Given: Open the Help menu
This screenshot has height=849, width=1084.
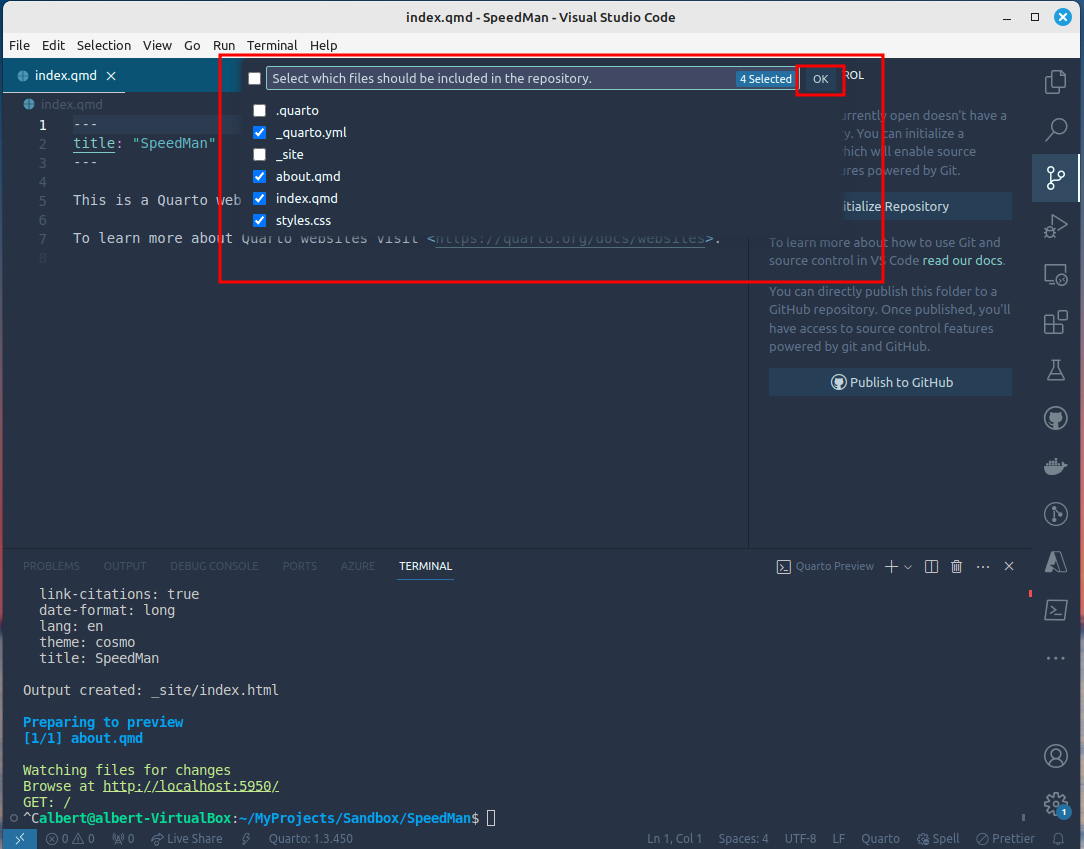Looking at the screenshot, I should (x=324, y=46).
